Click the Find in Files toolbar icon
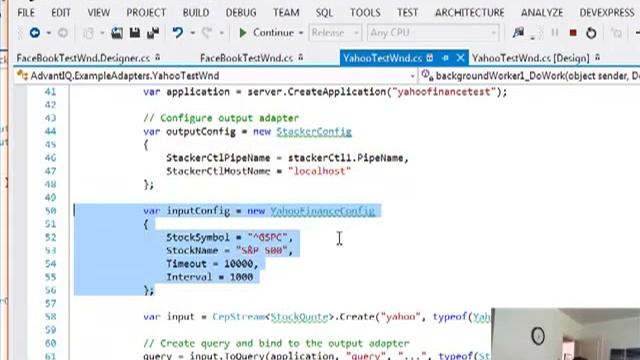Screen dimensions: 640x360 pos(518,33)
